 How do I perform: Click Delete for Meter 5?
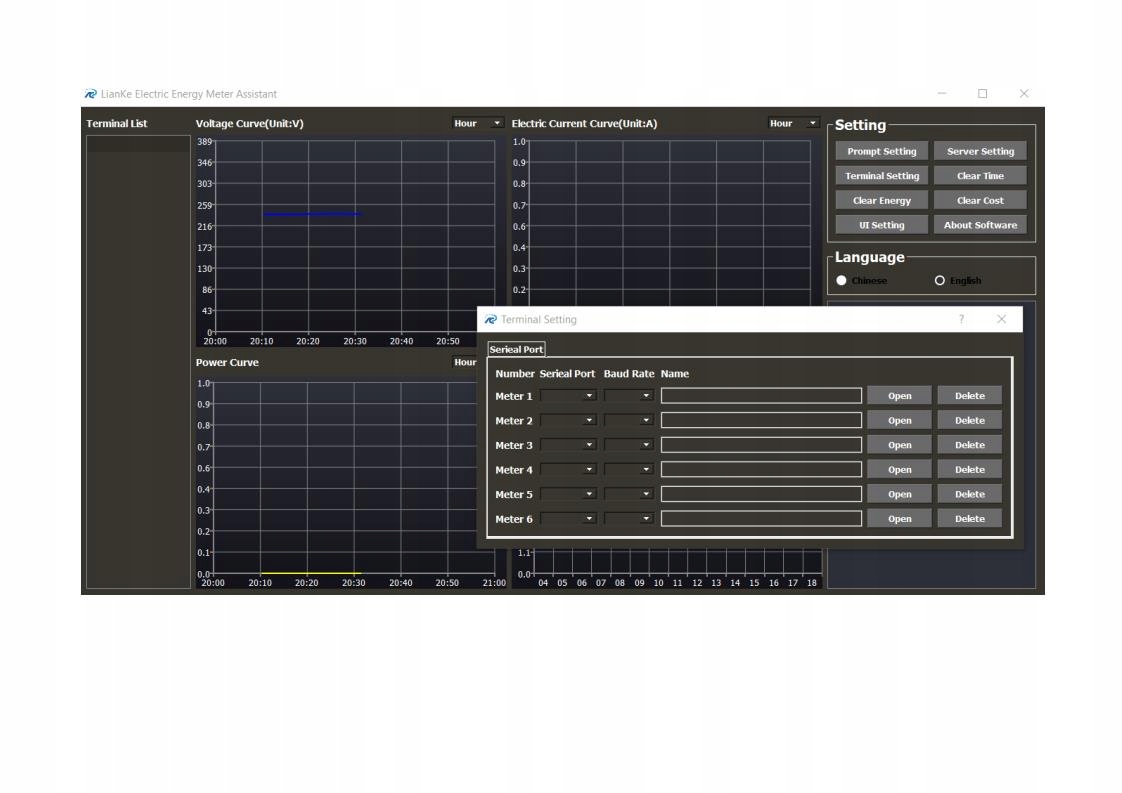click(970, 494)
